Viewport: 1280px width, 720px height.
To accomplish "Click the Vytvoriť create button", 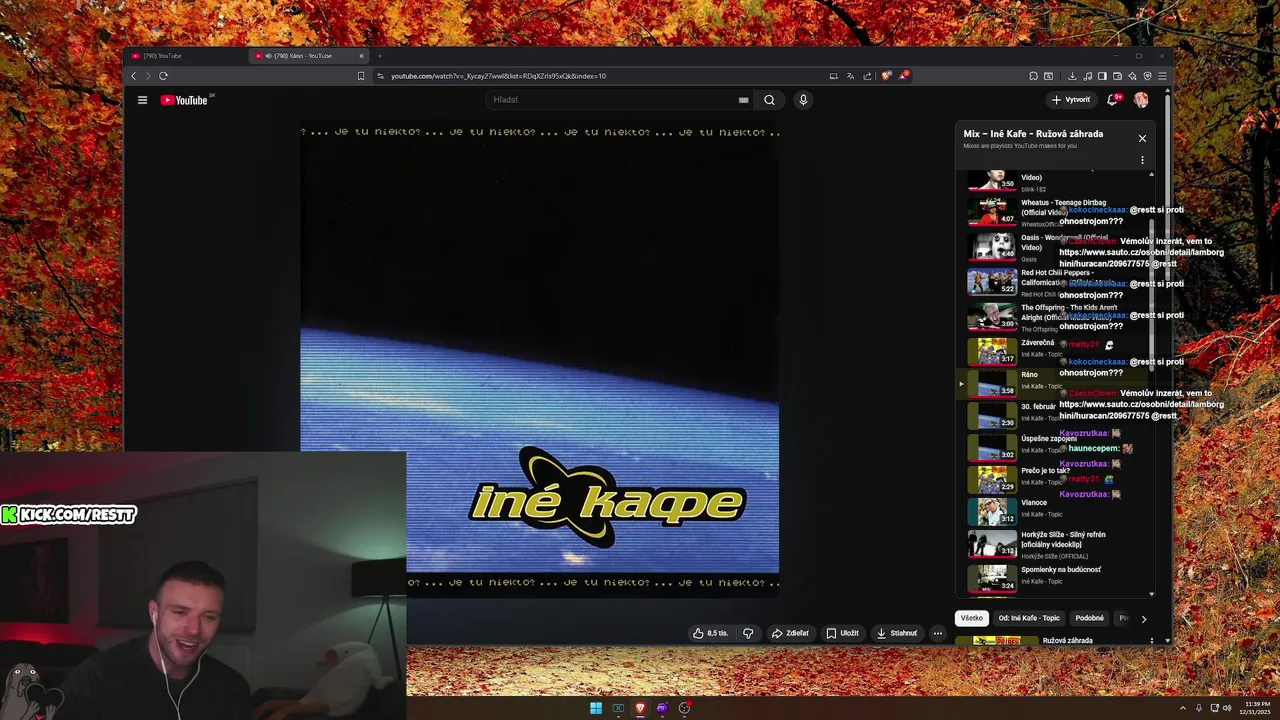I will pyautogui.click(x=1071, y=100).
